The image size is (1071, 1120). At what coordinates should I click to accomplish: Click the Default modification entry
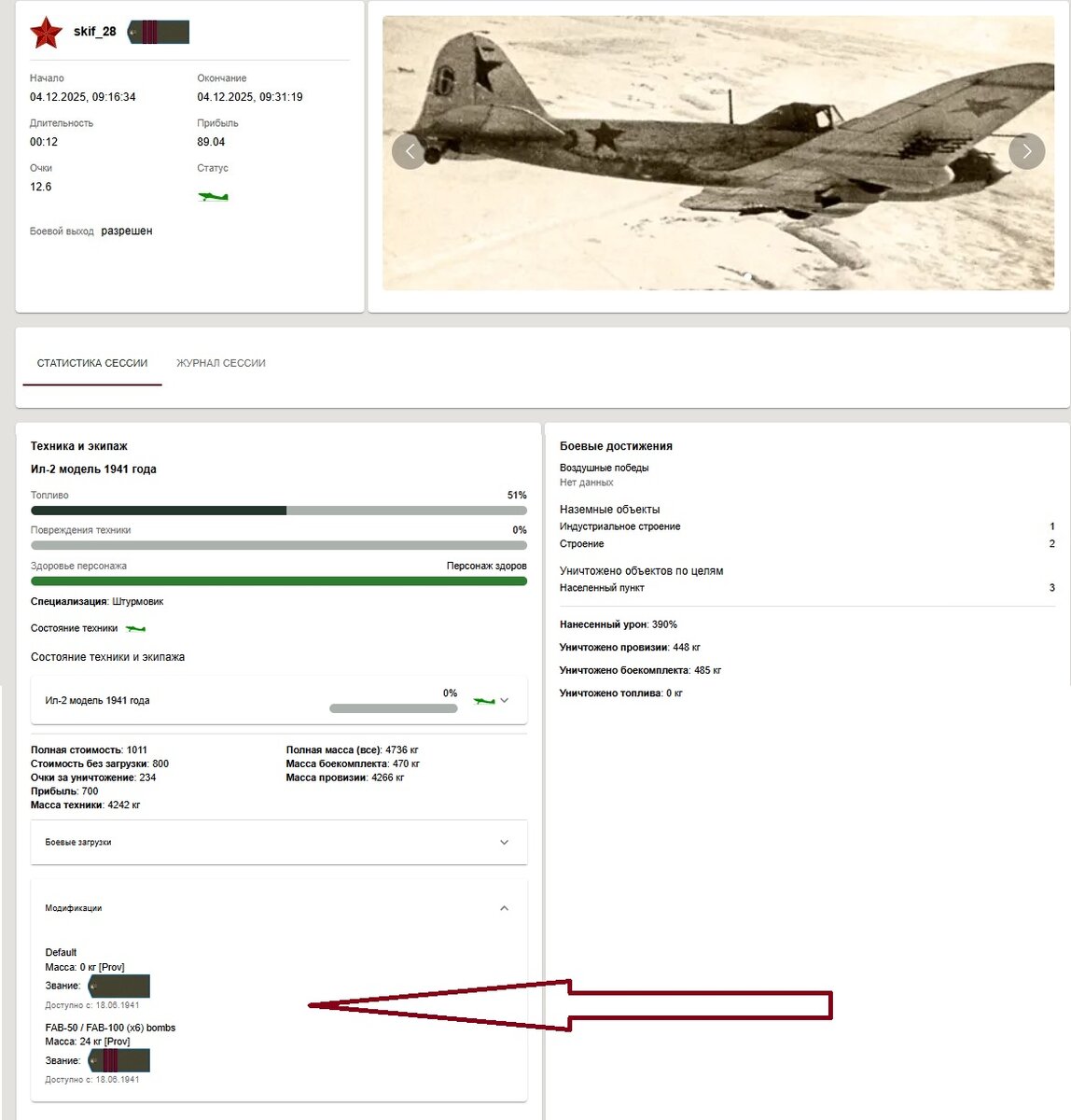pos(61,953)
